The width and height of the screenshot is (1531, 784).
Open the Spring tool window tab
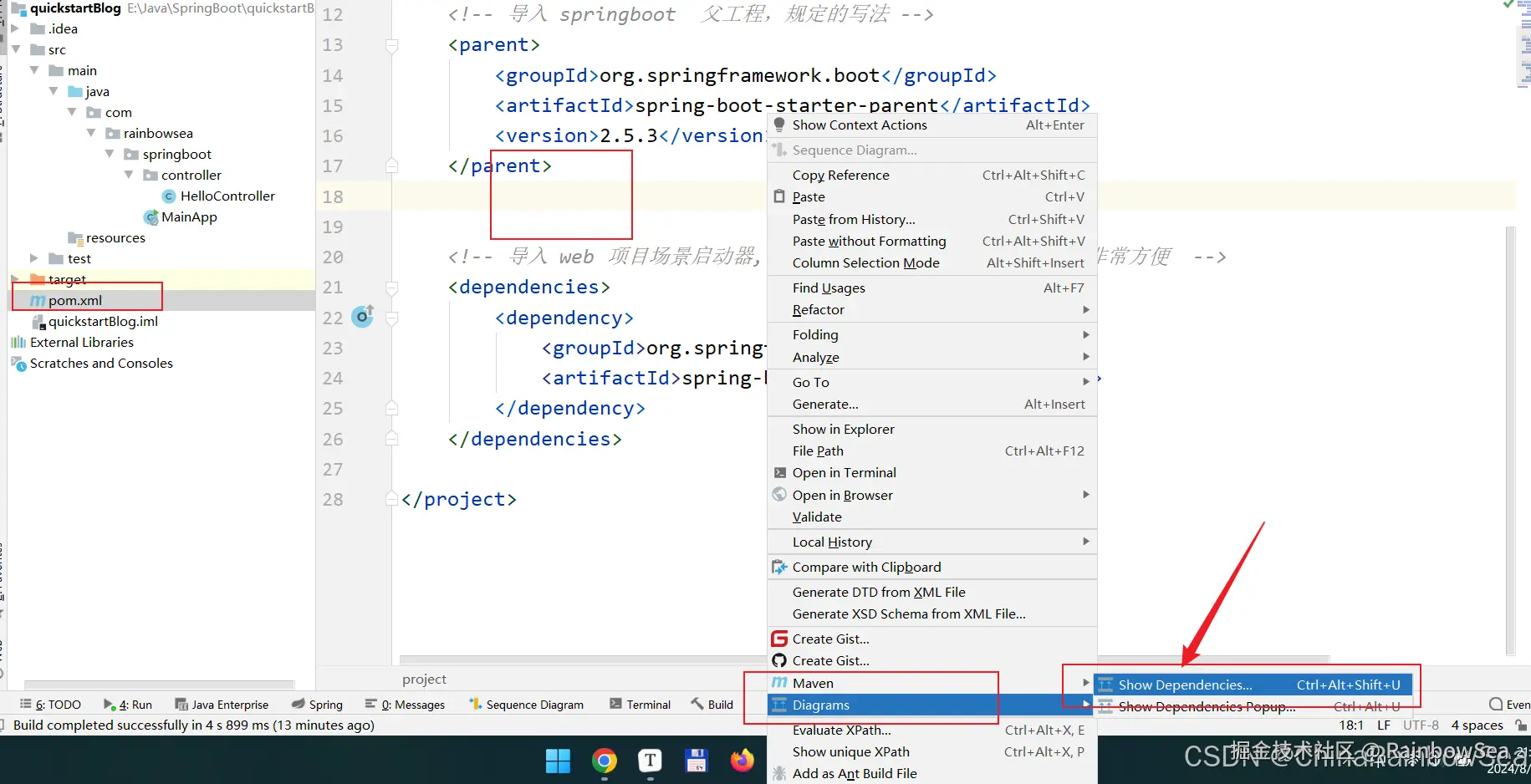[317, 705]
